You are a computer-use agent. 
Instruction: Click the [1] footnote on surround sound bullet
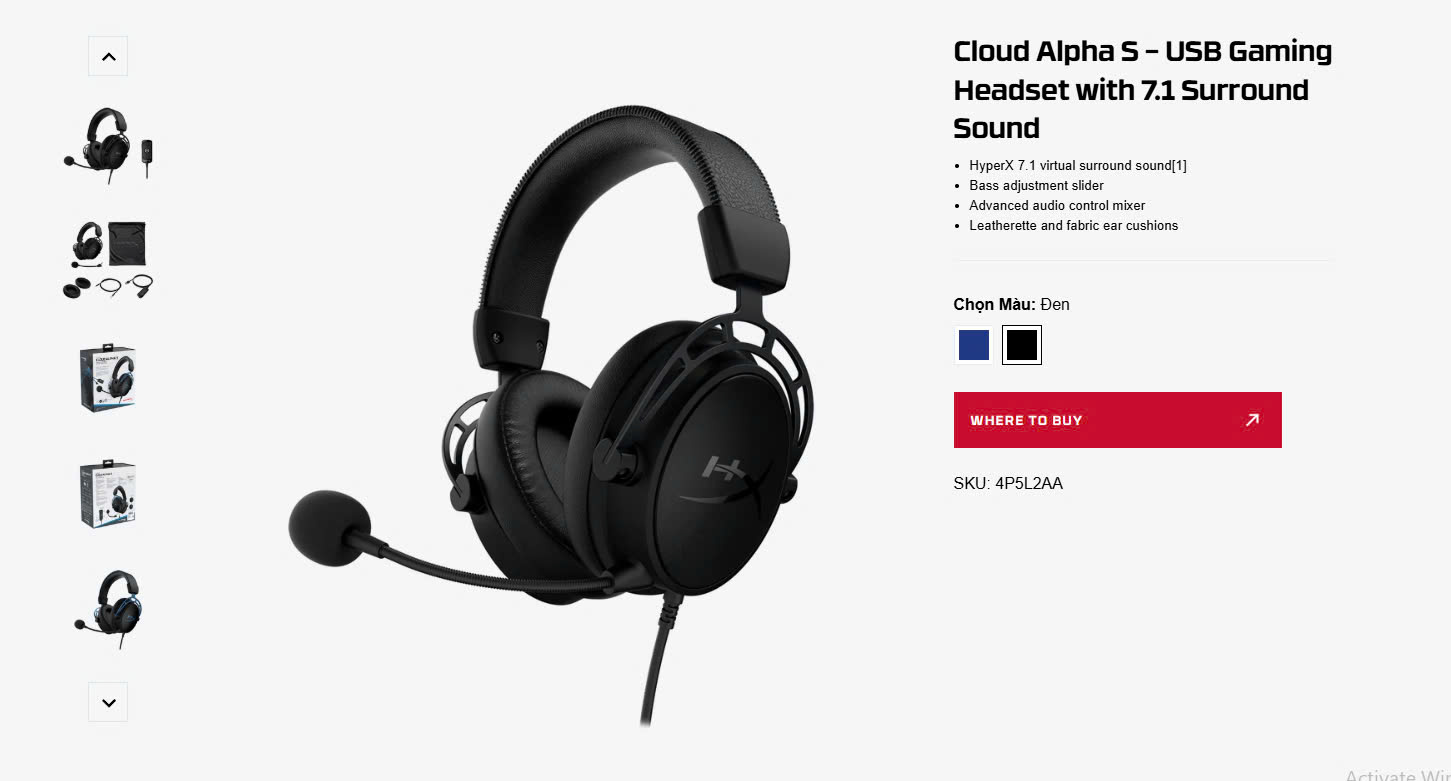point(1179,165)
